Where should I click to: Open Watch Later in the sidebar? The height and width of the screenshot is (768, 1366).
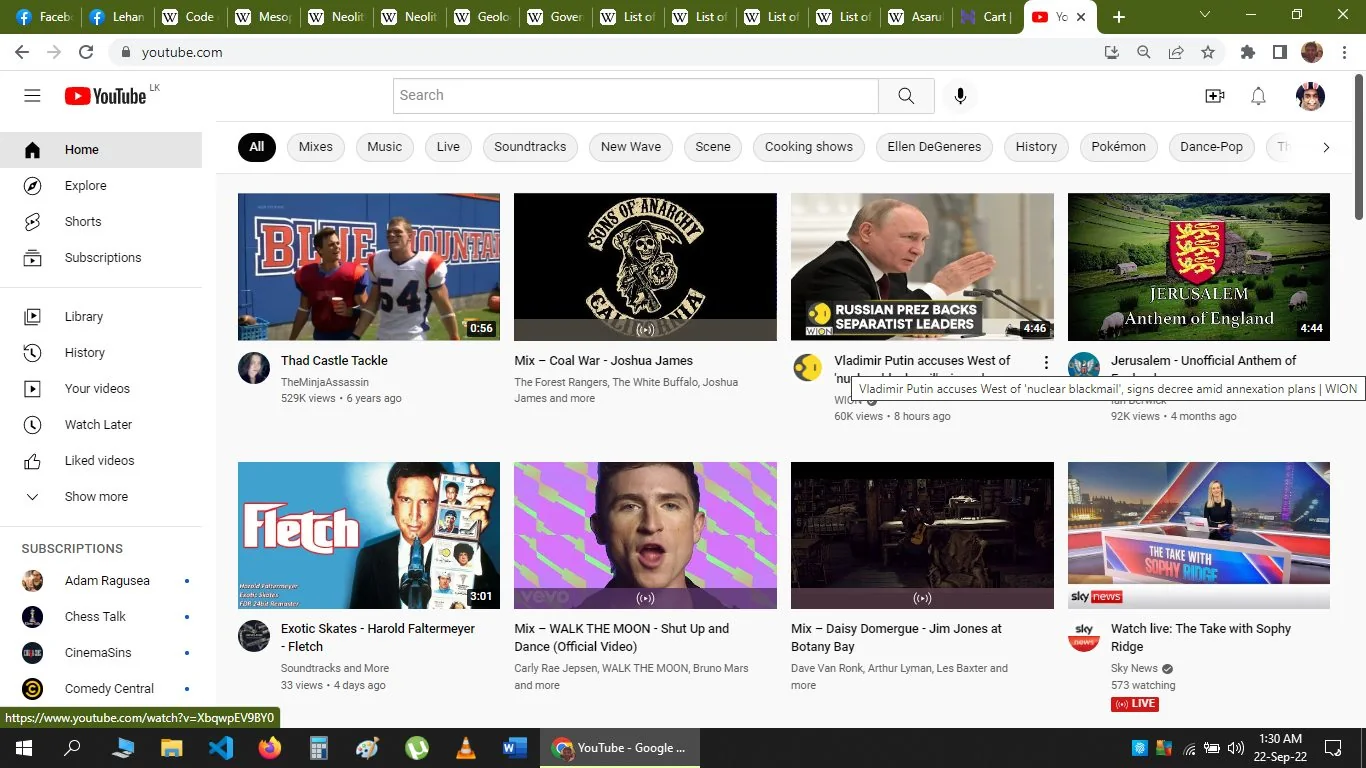click(101, 425)
